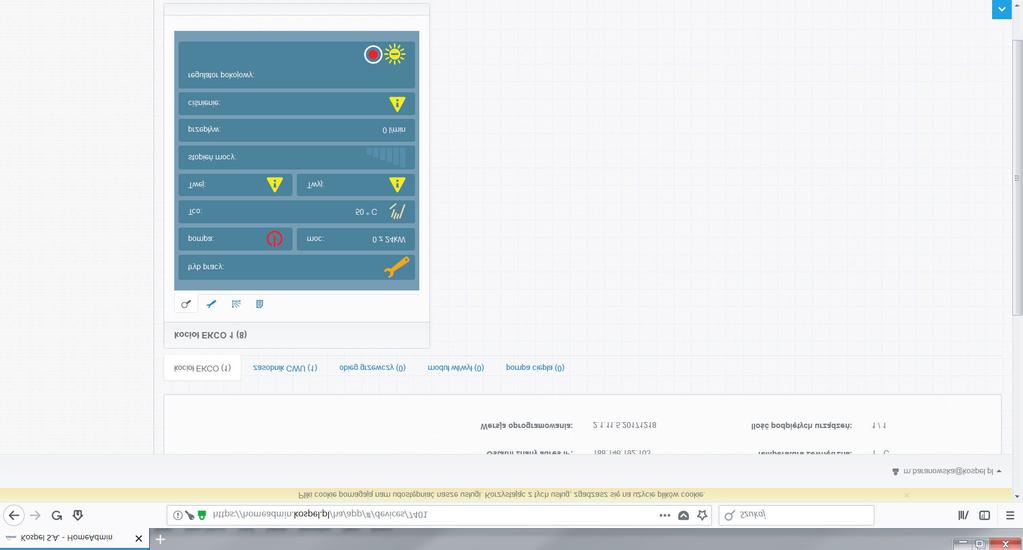The width and height of the screenshot is (1023, 550).
Task: Click the Wersja oprogramowania label
Action: click(527, 425)
